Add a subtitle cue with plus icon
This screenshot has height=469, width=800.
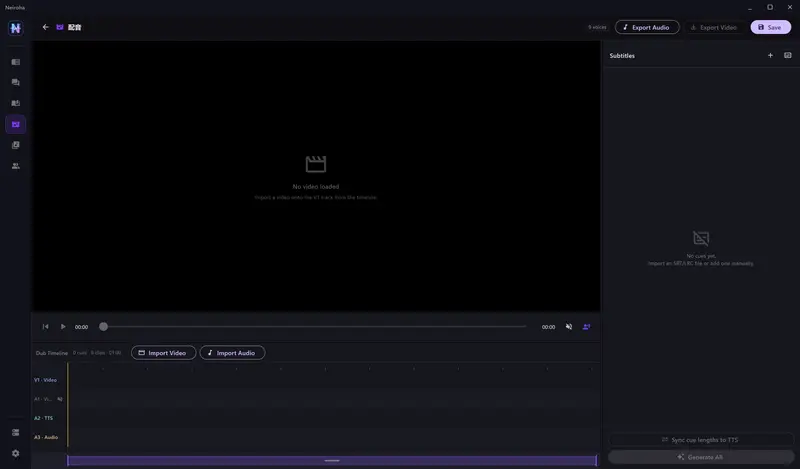770,55
